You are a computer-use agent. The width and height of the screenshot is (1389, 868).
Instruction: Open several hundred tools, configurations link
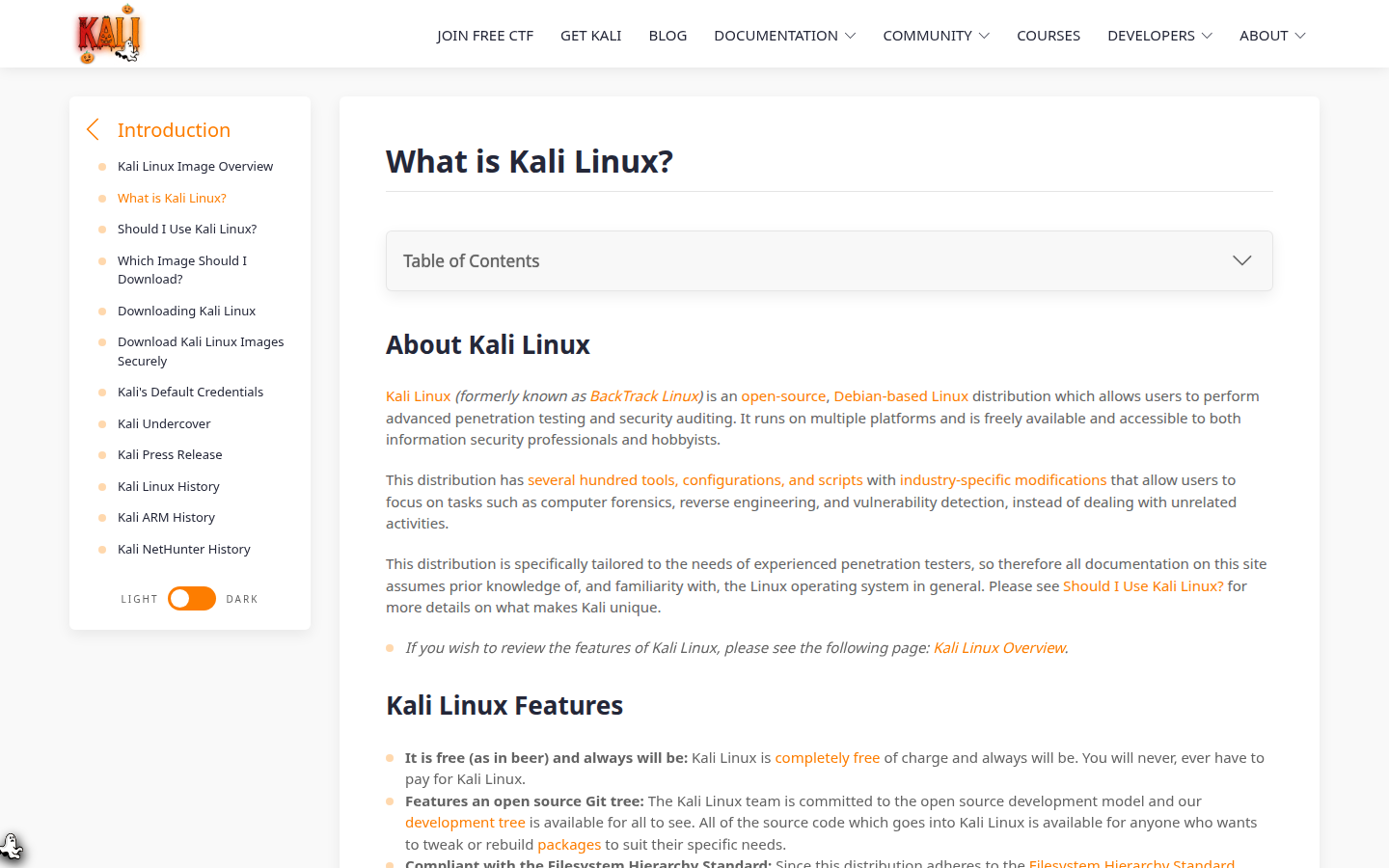(x=695, y=480)
